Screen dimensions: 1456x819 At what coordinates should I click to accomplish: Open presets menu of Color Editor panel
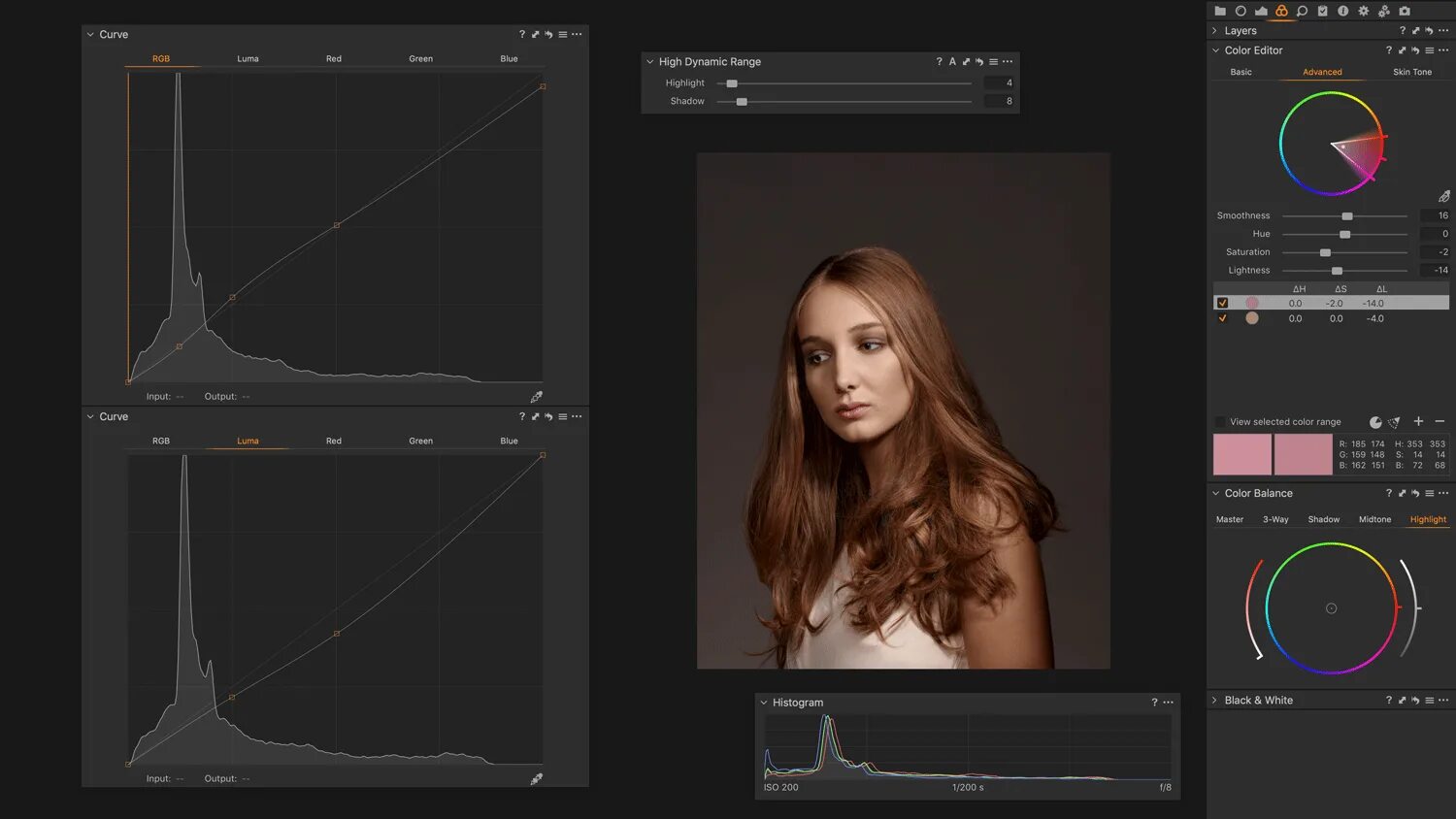pos(1429,50)
